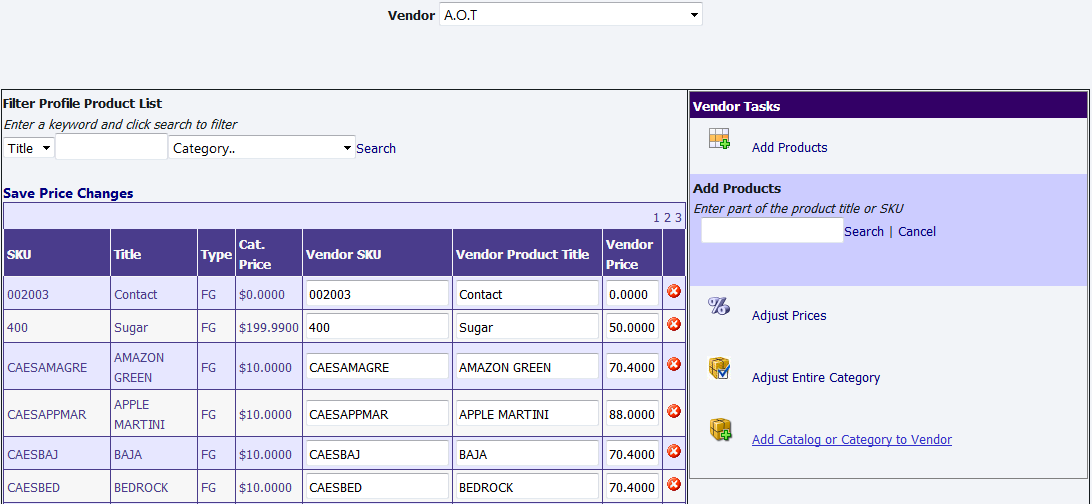Cancel the Add Products search

click(x=917, y=231)
